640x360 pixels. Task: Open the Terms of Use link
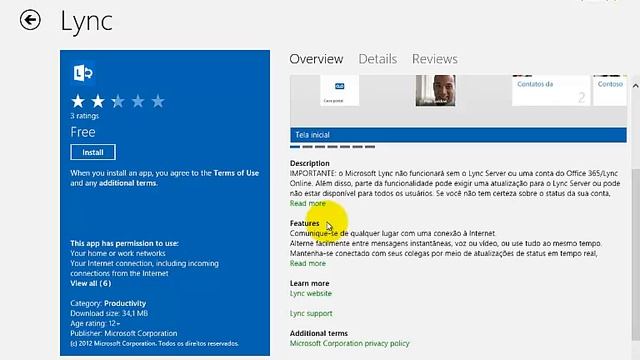click(x=236, y=173)
